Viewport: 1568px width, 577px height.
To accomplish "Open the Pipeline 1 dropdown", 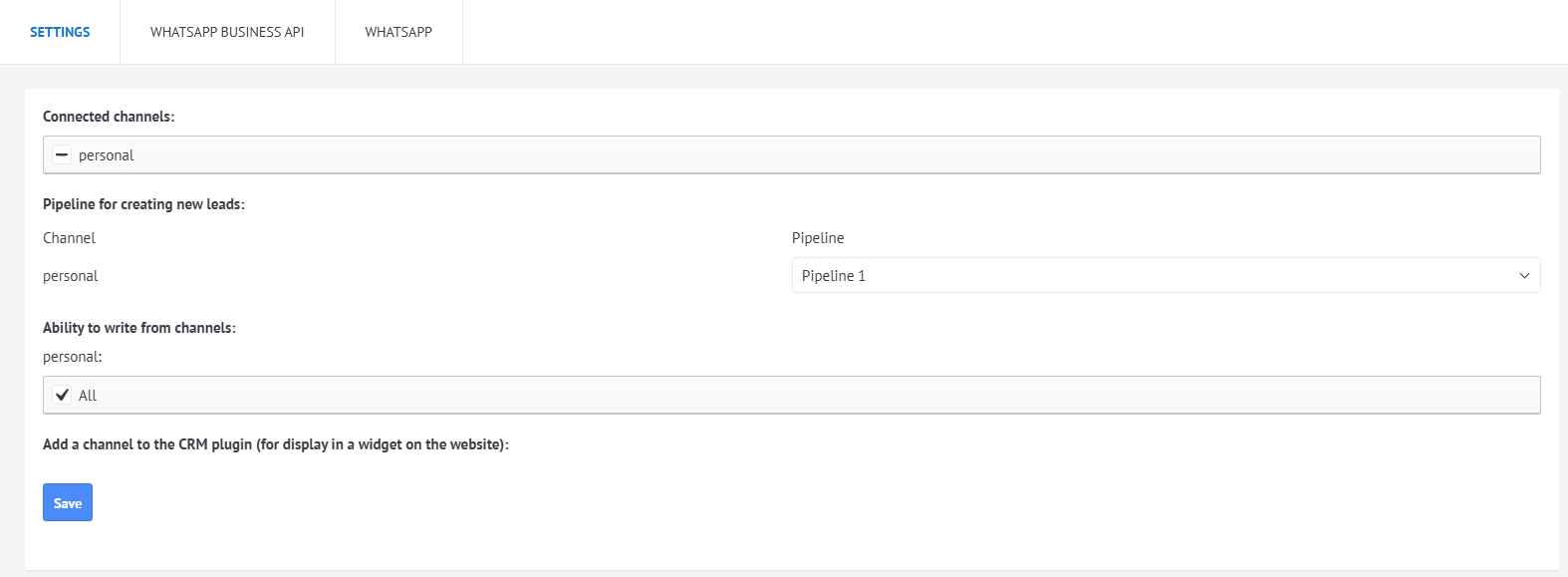I will [1166, 275].
